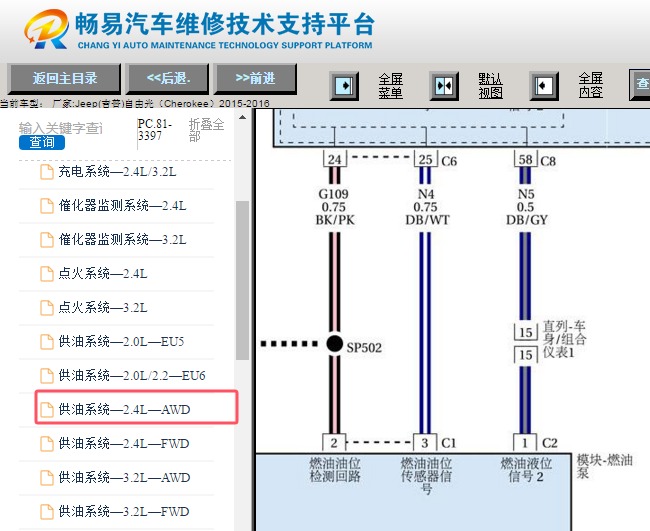The image size is (650, 531).
Task: Go back with <<后退 button
Action: (x=167, y=79)
